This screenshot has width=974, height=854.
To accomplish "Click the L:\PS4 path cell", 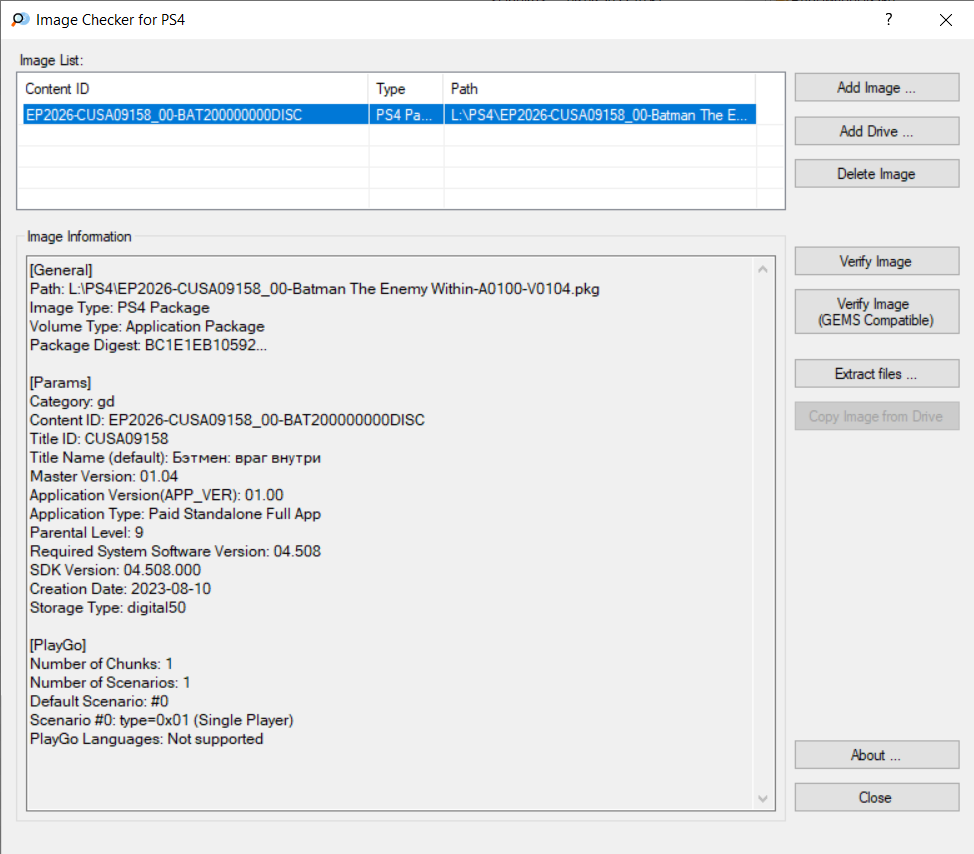I will 599,115.
